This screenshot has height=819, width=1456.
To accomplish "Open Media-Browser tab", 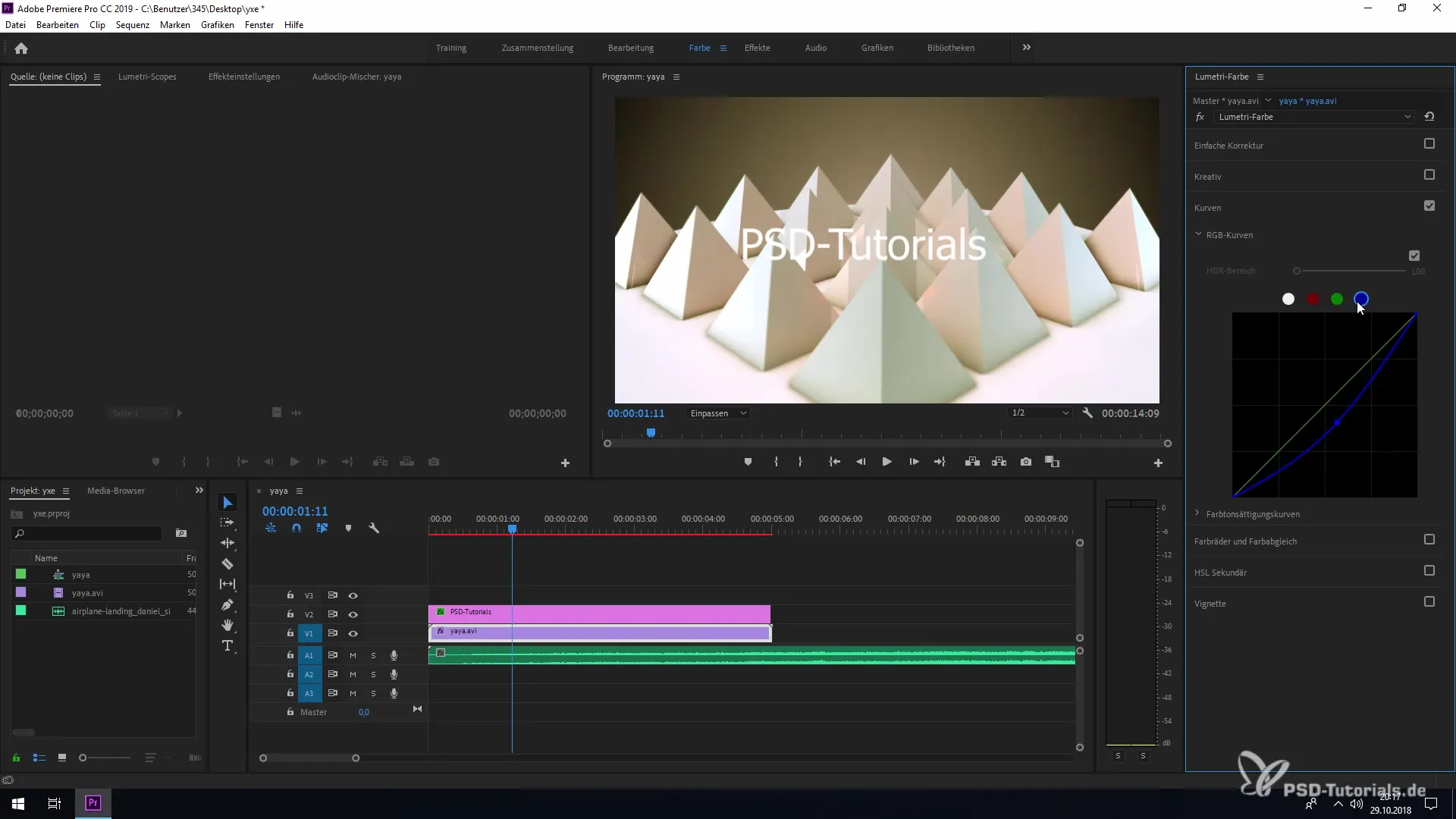I will coord(116,491).
